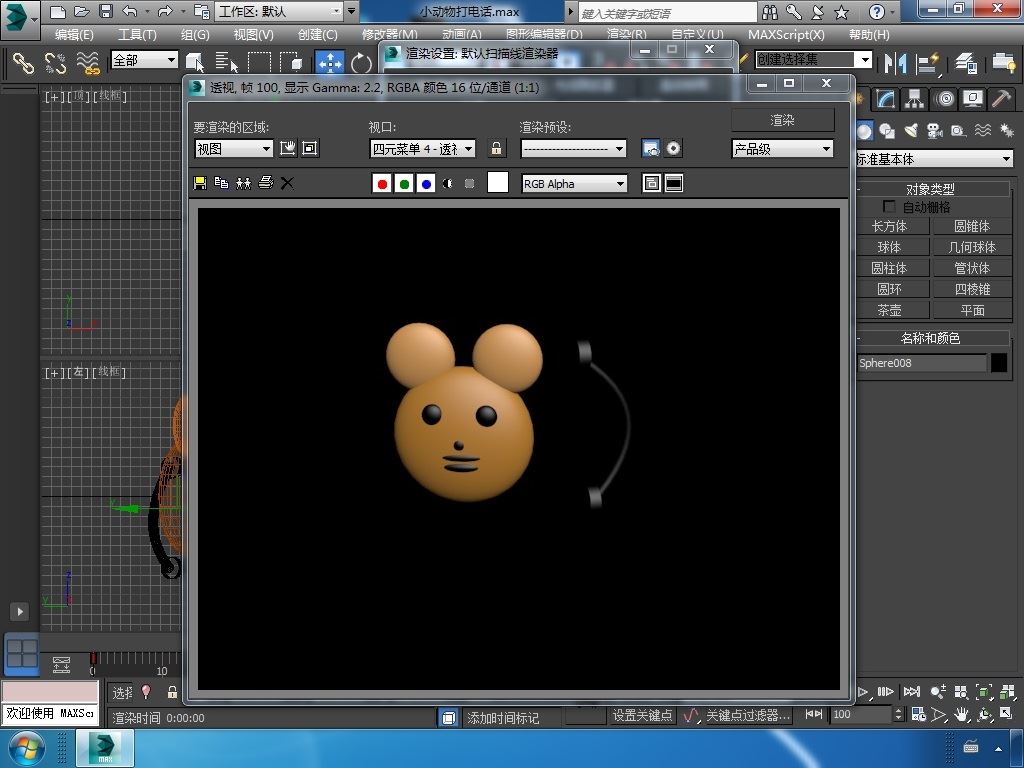Copy rendered image to clipboard
Screen dimensions: 1024x768
221,184
